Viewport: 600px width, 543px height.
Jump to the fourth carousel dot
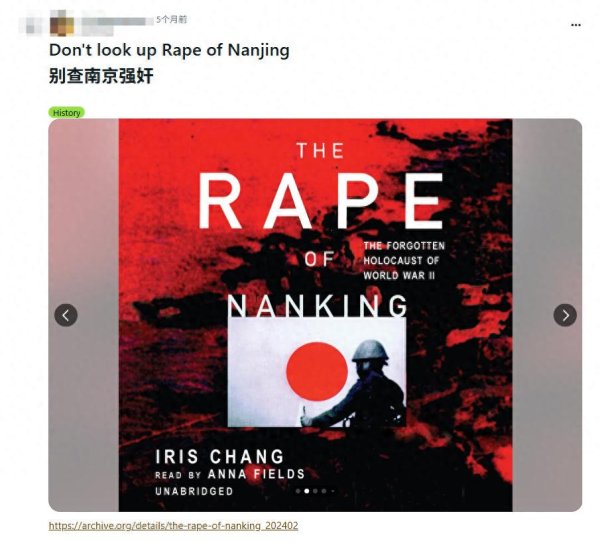pyautogui.click(x=324, y=491)
